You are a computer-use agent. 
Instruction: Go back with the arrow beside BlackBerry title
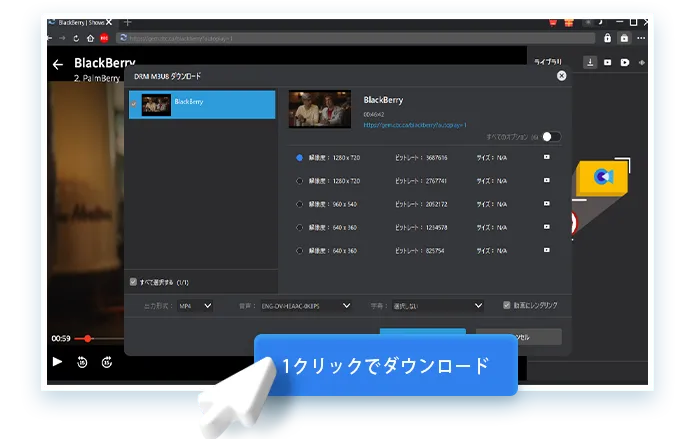58,65
